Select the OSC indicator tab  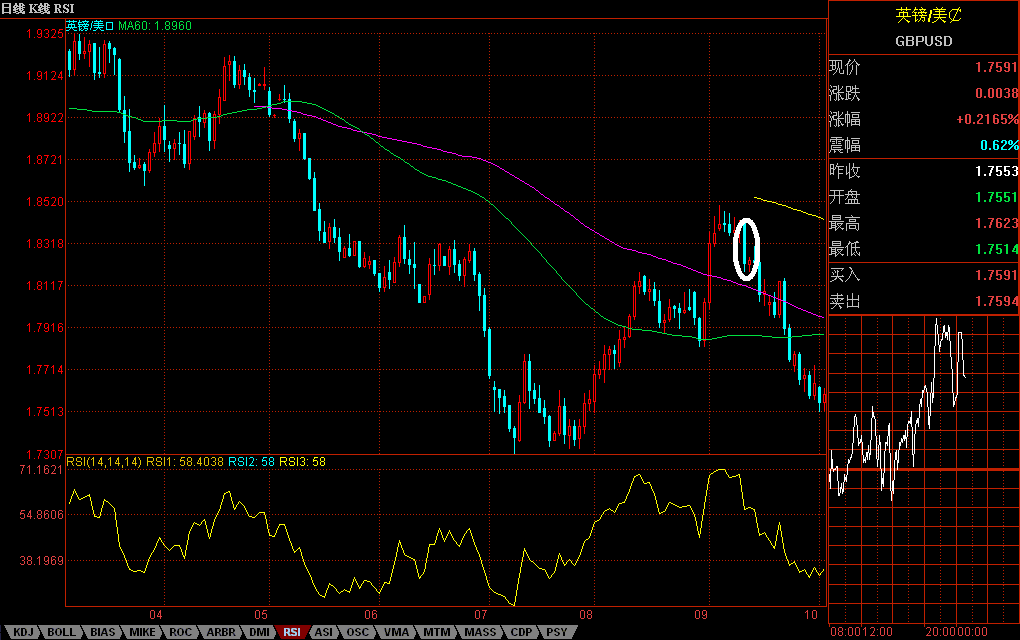tap(358, 632)
